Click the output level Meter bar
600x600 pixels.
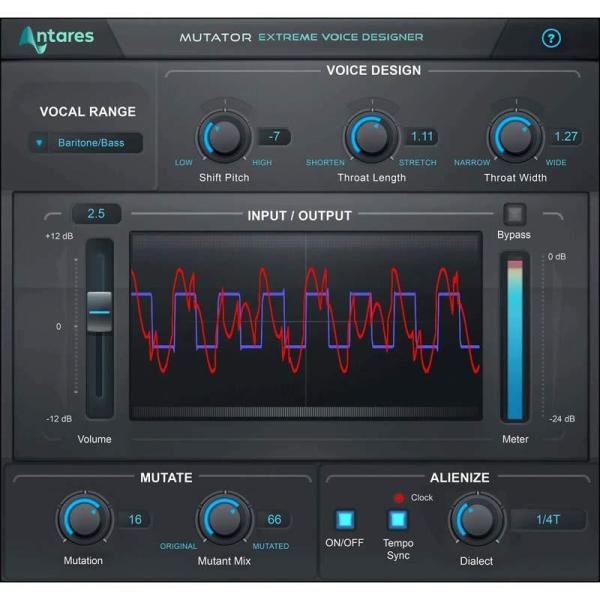pyautogui.click(x=514, y=337)
